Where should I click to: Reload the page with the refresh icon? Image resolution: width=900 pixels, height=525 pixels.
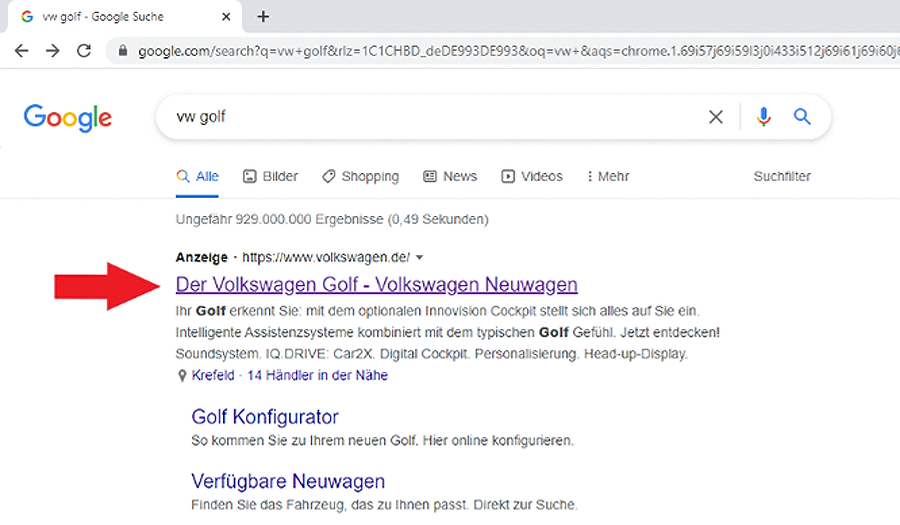pyautogui.click(x=84, y=51)
